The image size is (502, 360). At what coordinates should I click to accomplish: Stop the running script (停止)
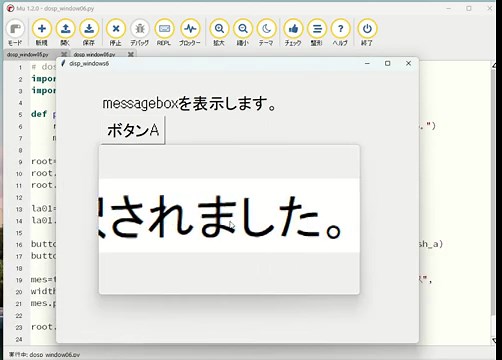[116, 32]
